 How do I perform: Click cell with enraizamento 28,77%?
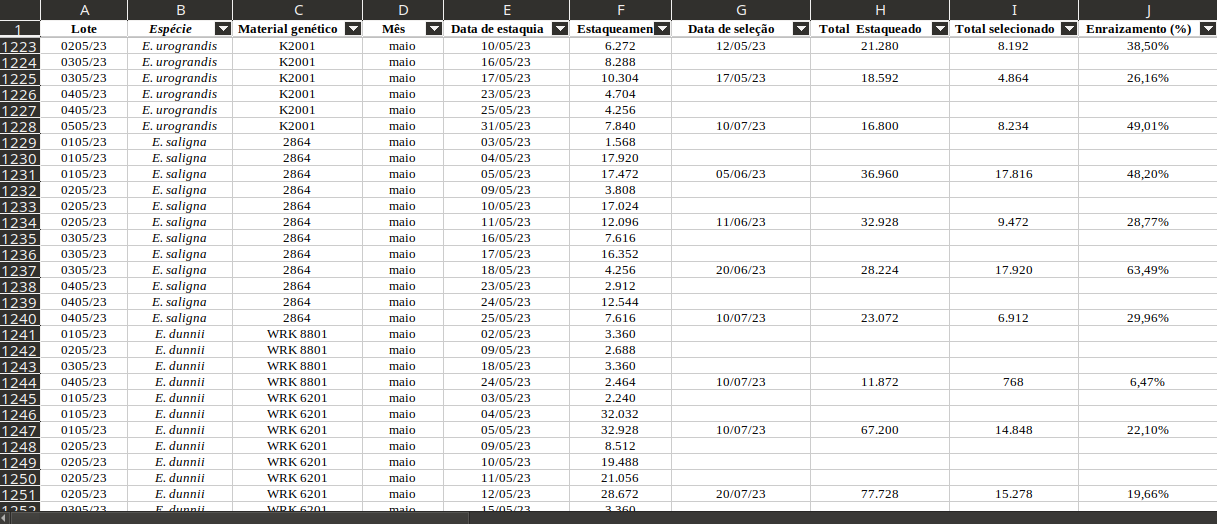pyautogui.click(x=1148, y=222)
